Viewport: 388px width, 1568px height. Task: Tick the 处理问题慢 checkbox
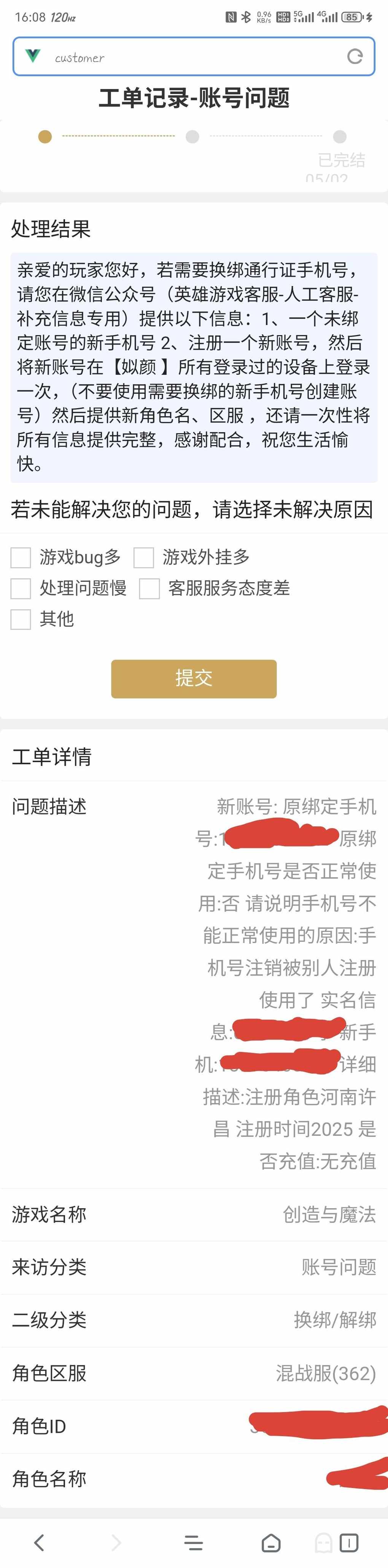[x=21, y=588]
